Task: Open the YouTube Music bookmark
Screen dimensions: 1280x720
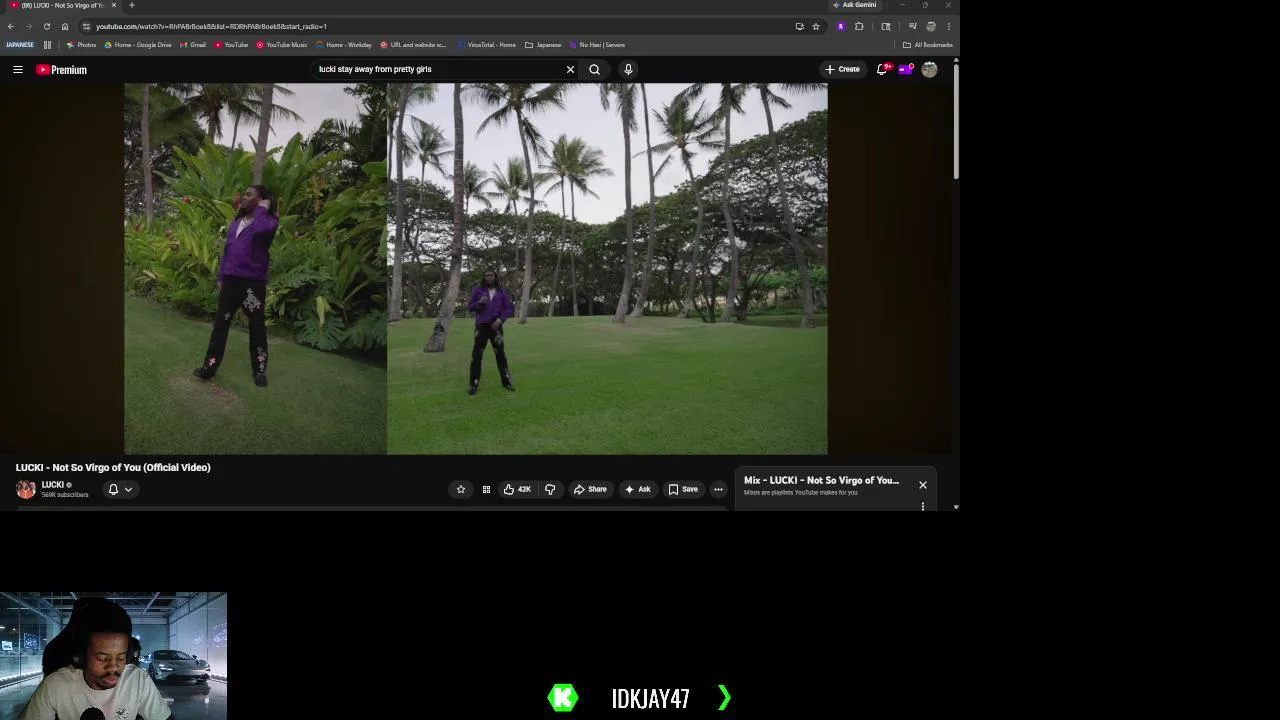Action: click(x=282, y=45)
